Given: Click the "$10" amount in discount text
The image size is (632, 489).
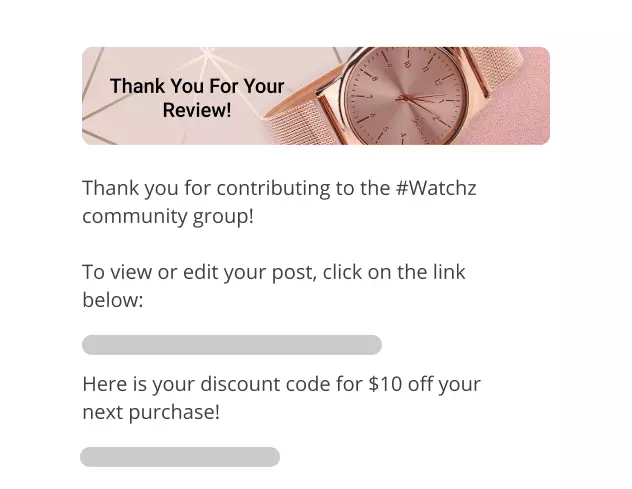Looking at the screenshot, I should point(385,384).
